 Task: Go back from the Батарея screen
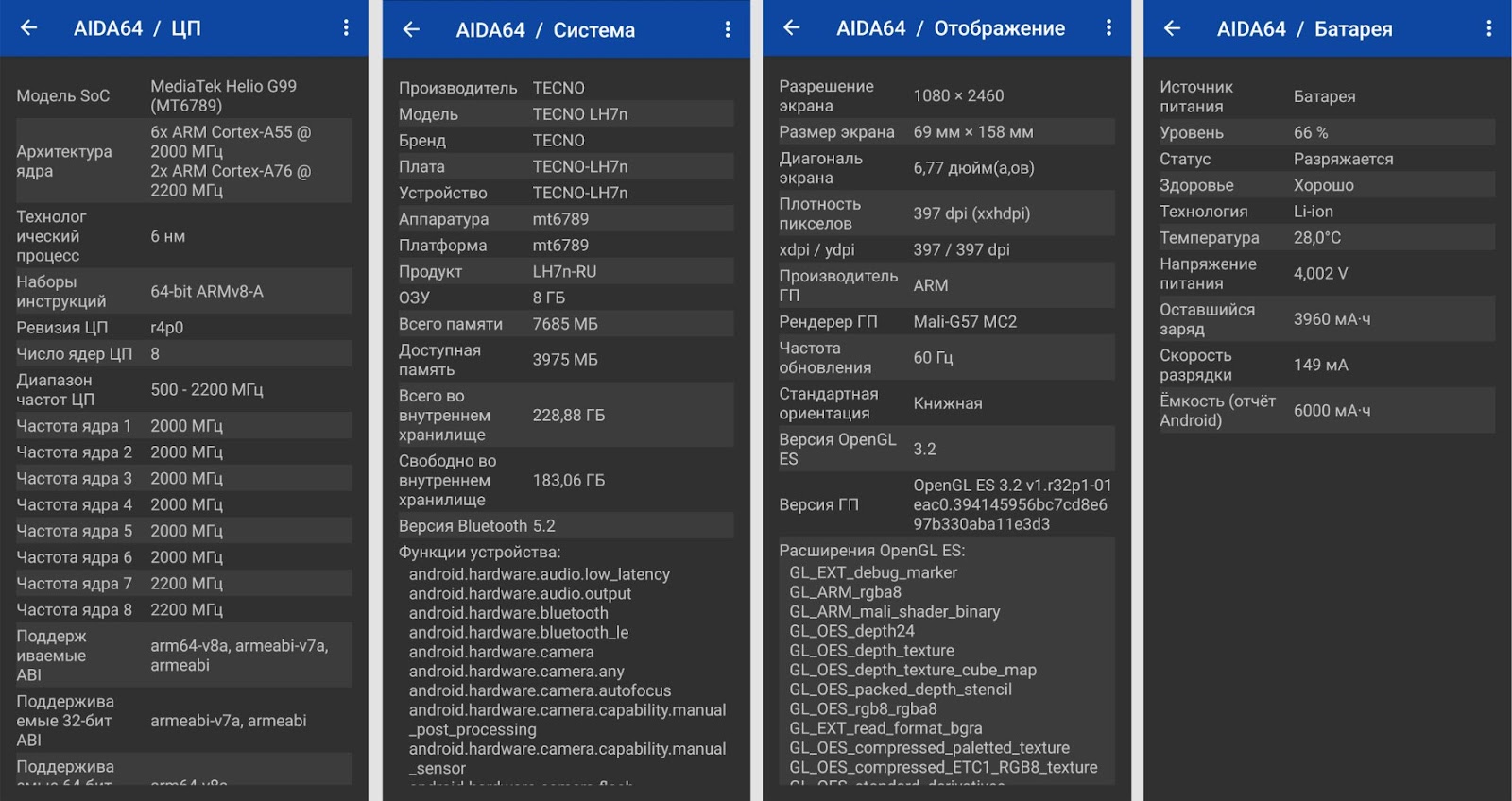pos(1172,28)
